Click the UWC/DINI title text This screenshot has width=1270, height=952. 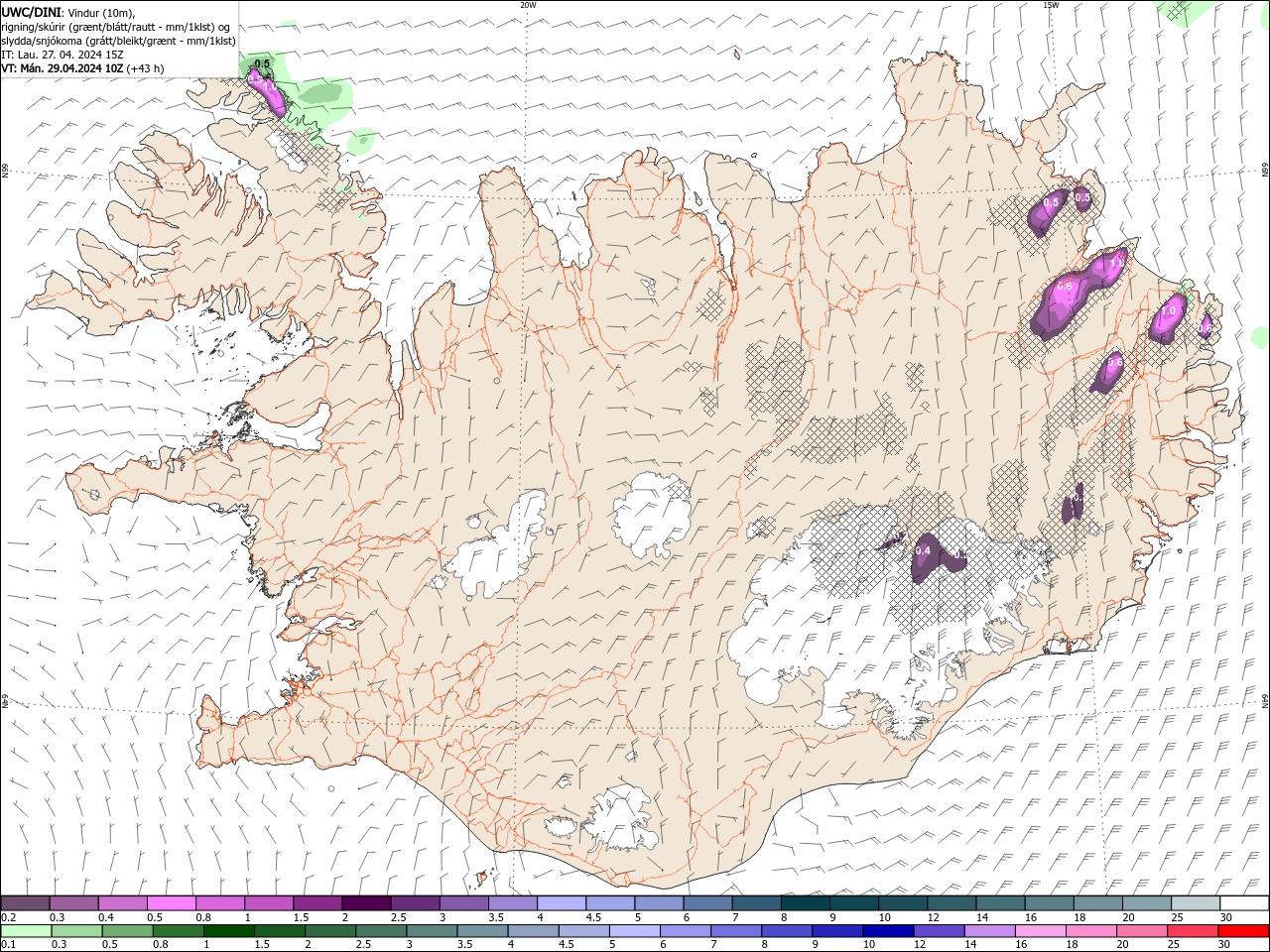pos(32,12)
